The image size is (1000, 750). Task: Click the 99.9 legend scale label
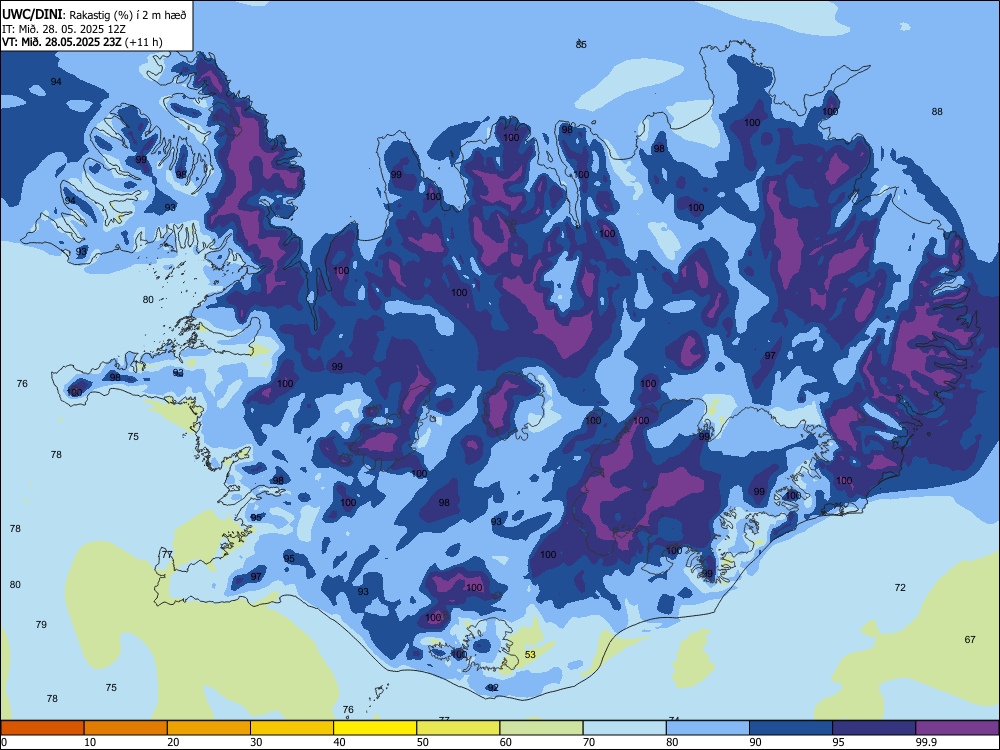[925, 742]
